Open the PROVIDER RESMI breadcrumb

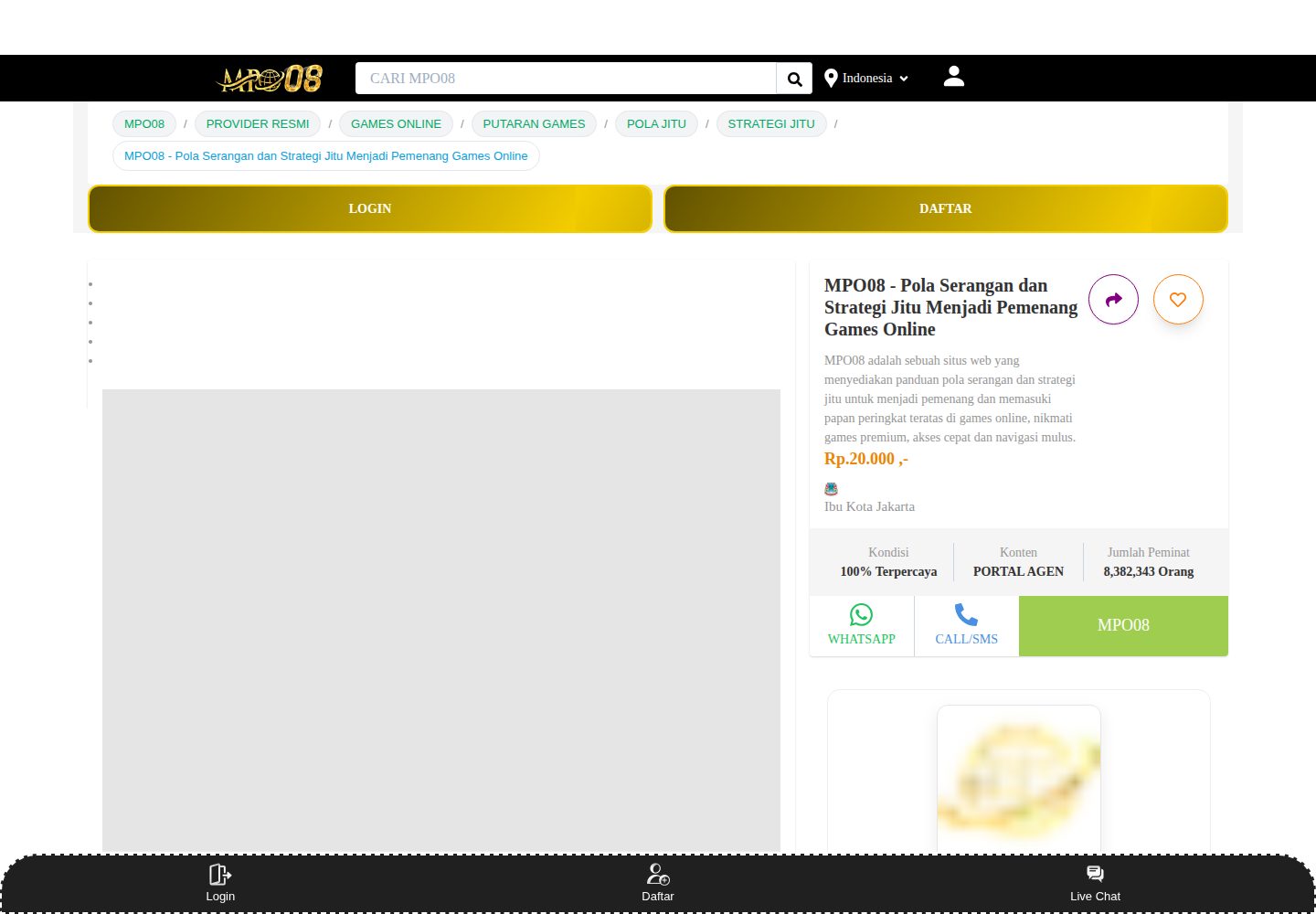[258, 124]
